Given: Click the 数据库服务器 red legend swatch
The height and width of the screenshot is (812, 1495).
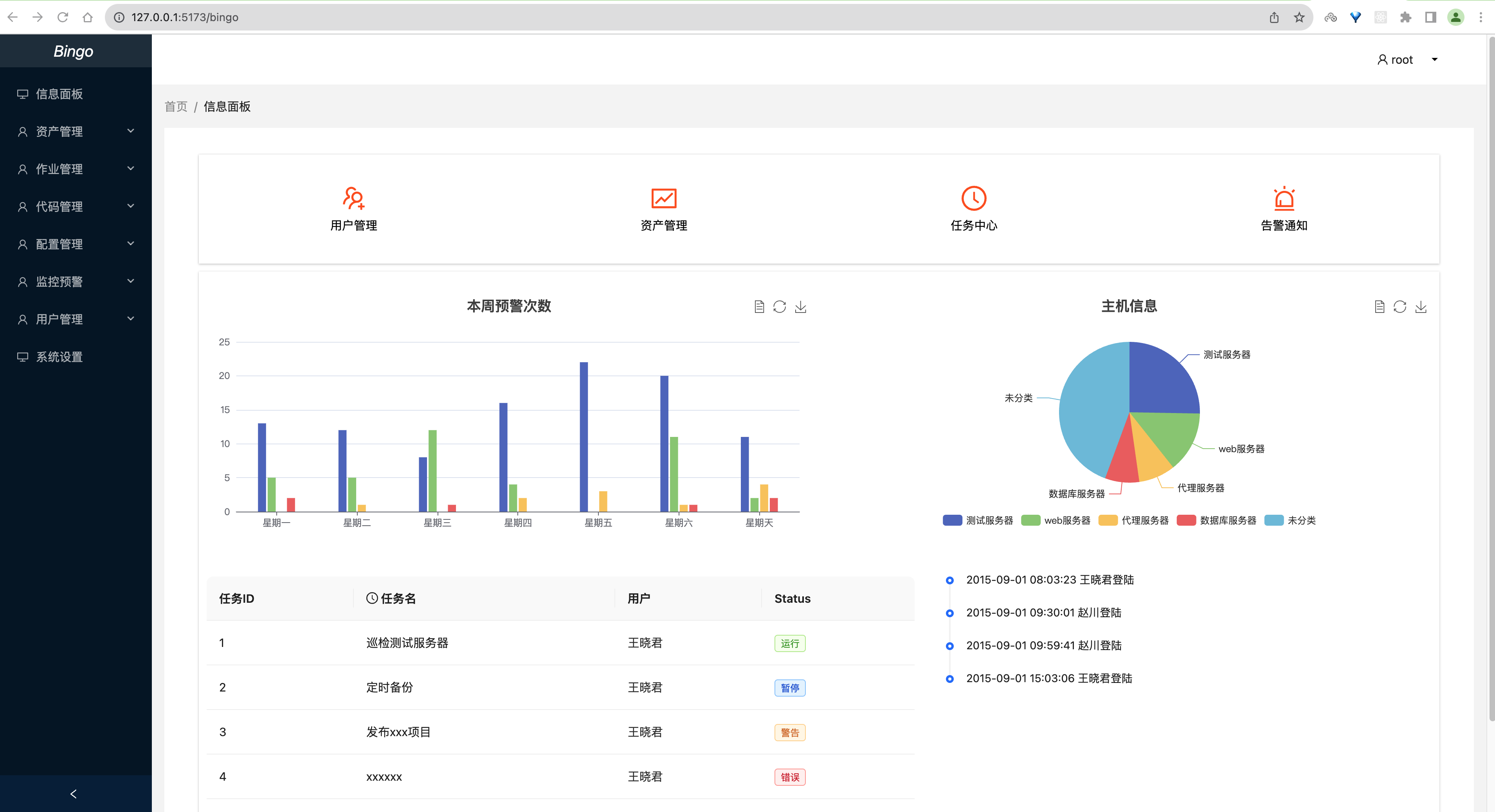Looking at the screenshot, I should [1186, 520].
